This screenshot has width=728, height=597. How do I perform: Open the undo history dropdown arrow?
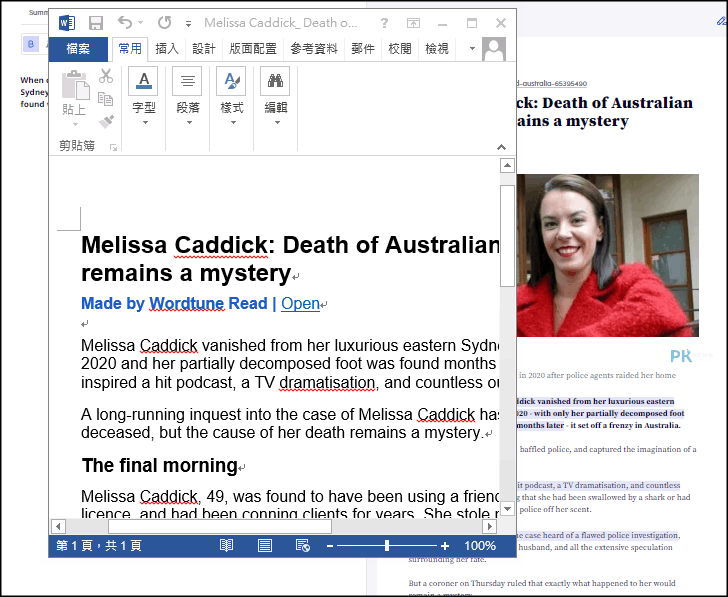pos(140,22)
